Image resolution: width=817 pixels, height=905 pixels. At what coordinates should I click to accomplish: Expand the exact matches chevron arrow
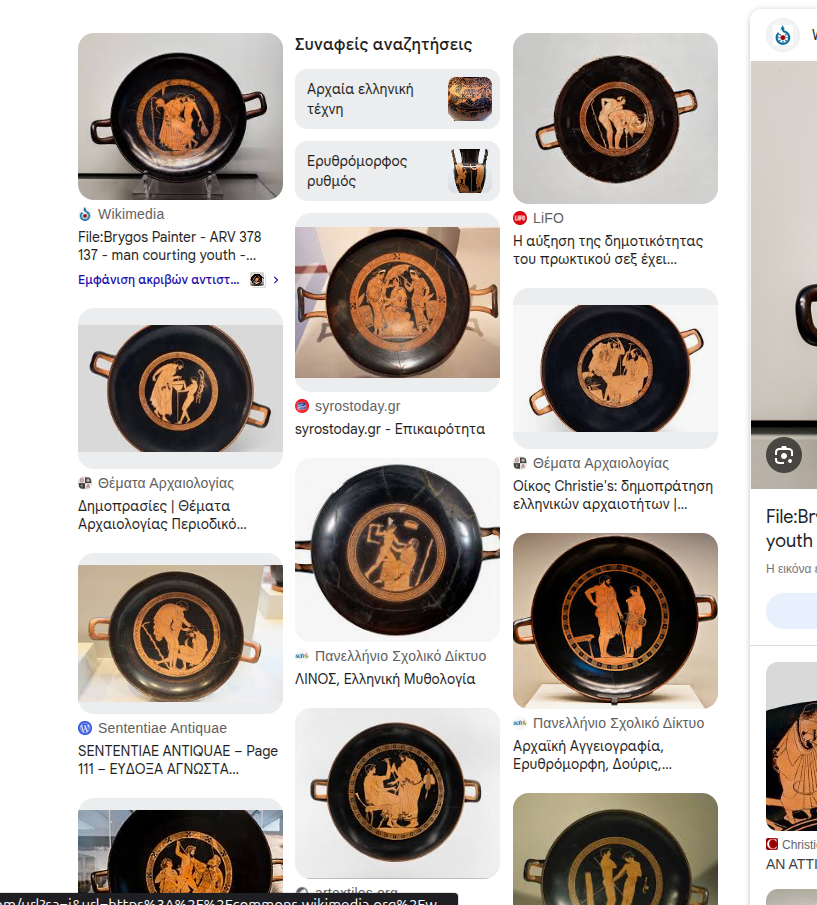276,280
